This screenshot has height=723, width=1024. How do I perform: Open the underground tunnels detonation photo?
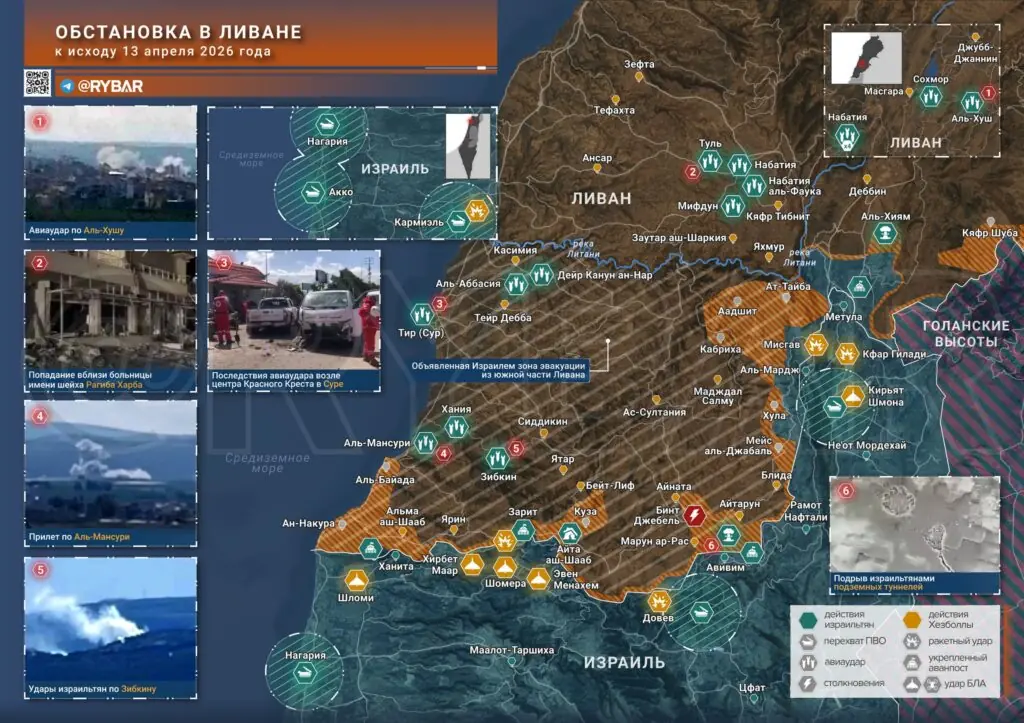click(x=914, y=526)
